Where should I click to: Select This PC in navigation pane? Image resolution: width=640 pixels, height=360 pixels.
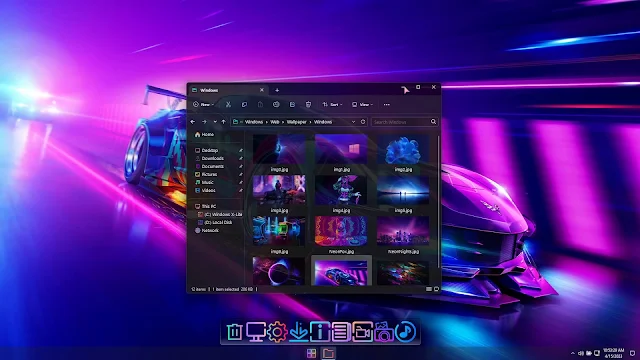tap(205, 207)
